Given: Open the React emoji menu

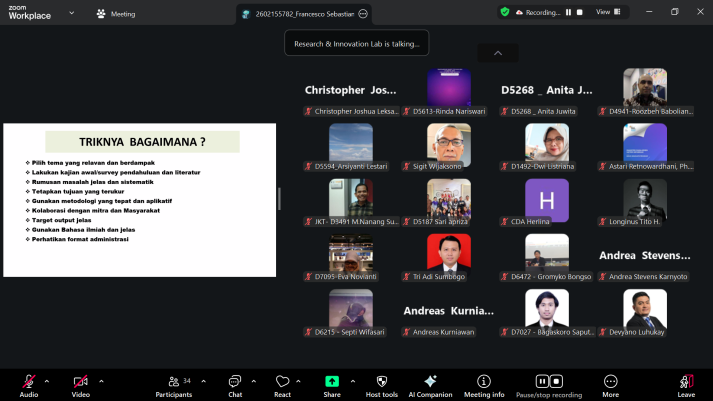Looking at the screenshot, I should pos(283,382).
